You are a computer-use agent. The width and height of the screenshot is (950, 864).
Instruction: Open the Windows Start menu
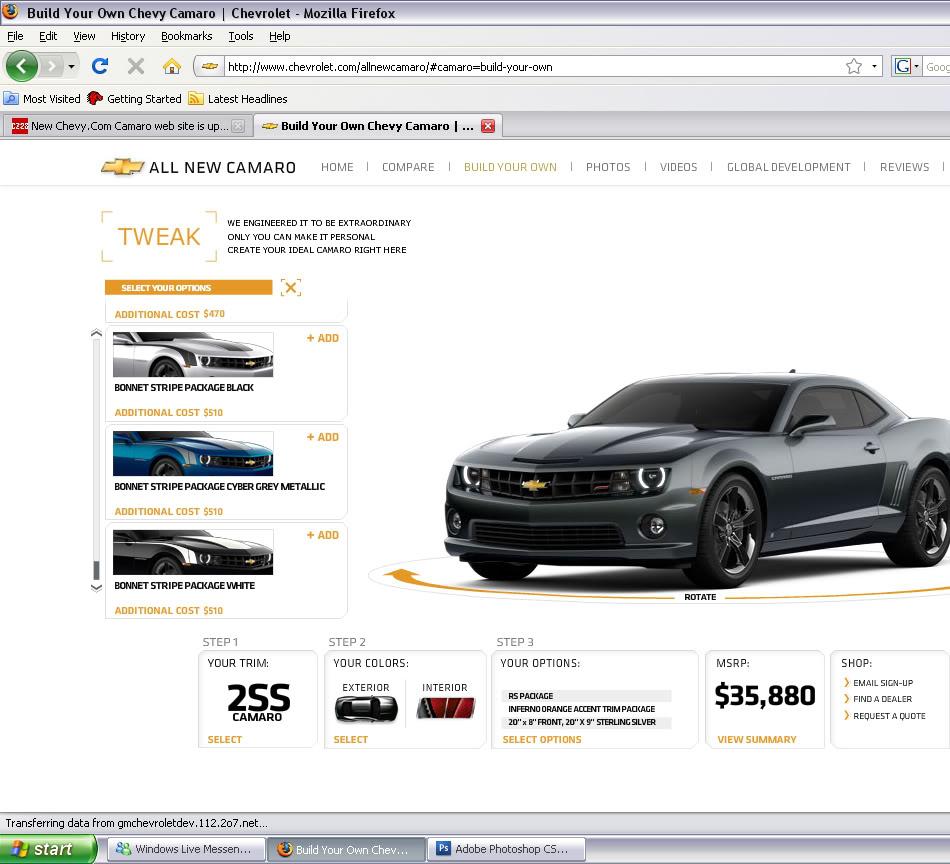pos(47,849)
